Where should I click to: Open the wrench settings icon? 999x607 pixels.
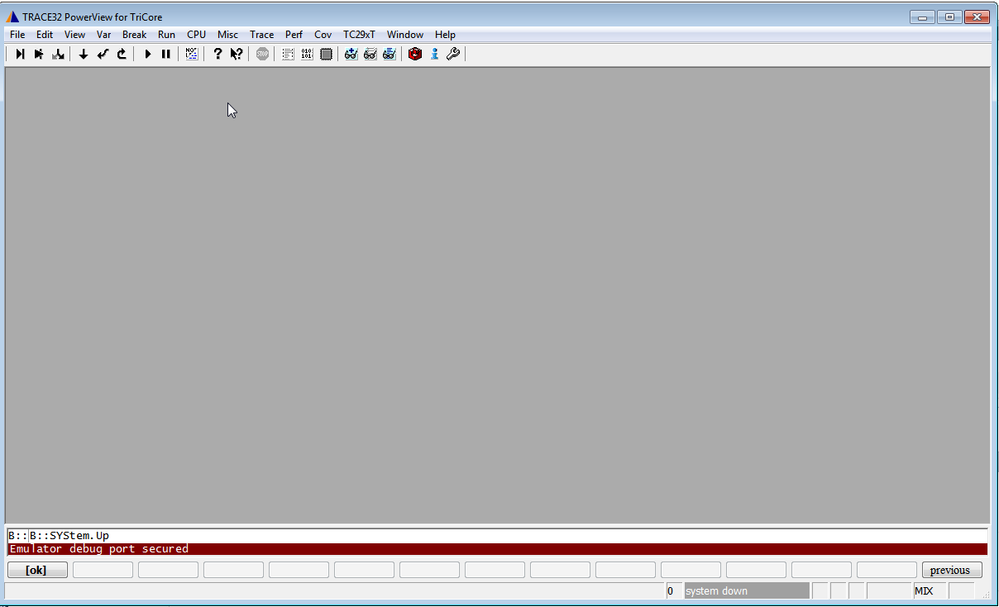(453, 54)
